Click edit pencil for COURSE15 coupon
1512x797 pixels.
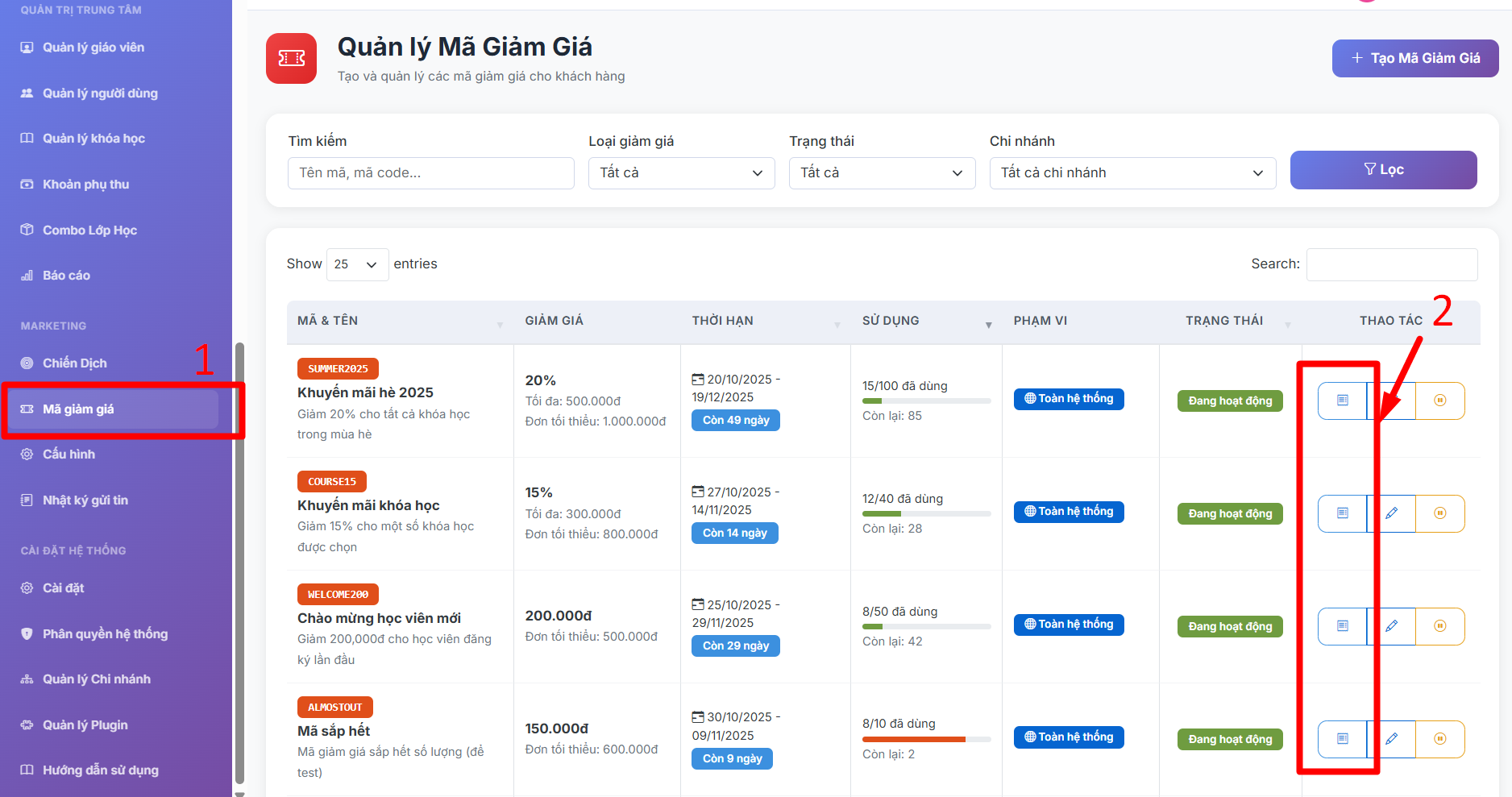coord(1392,513)
